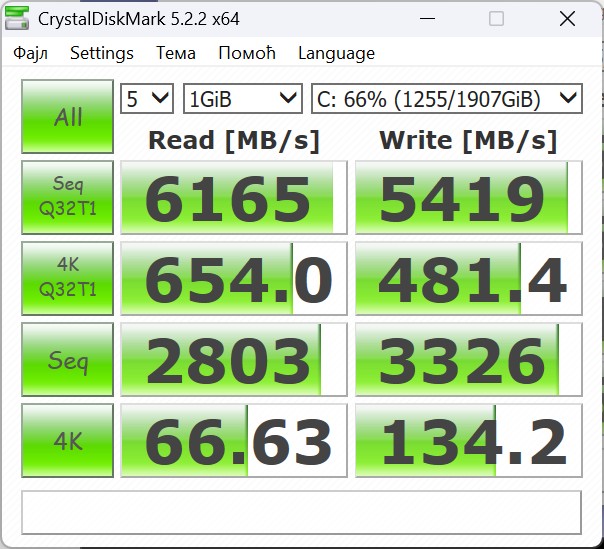Screen dimensions: 604x549
Task: Click the 4K Q32T1 write result 481.4
Action: point(468,278)
